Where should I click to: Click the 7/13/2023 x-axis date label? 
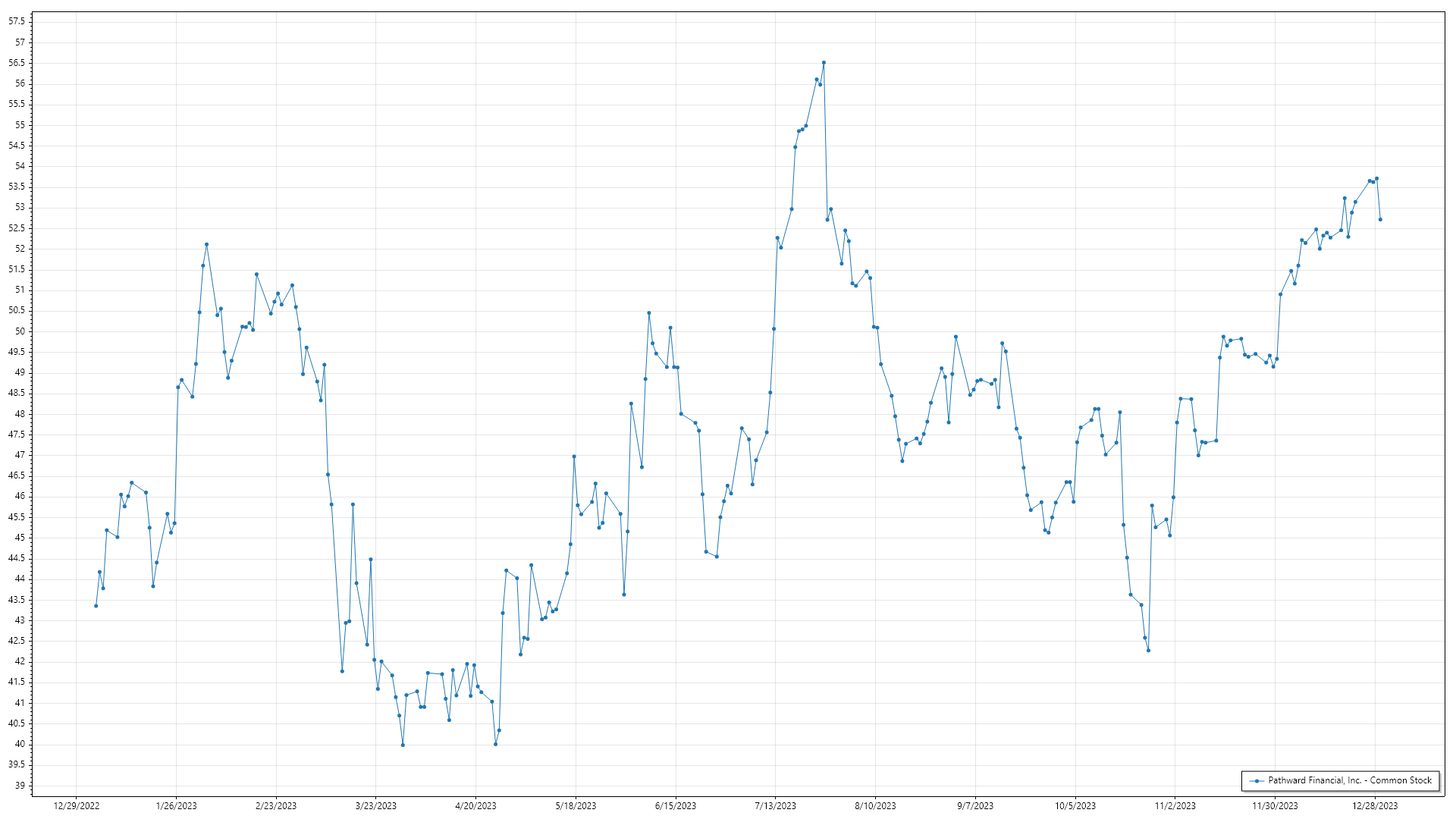[x=775, y=806]
